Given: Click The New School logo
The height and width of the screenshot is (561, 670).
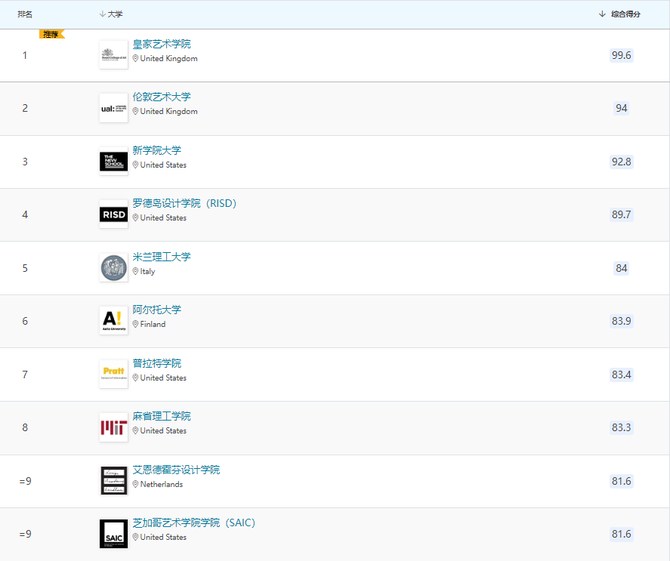Looking at the screenshot, I should [x=114, y=162].
